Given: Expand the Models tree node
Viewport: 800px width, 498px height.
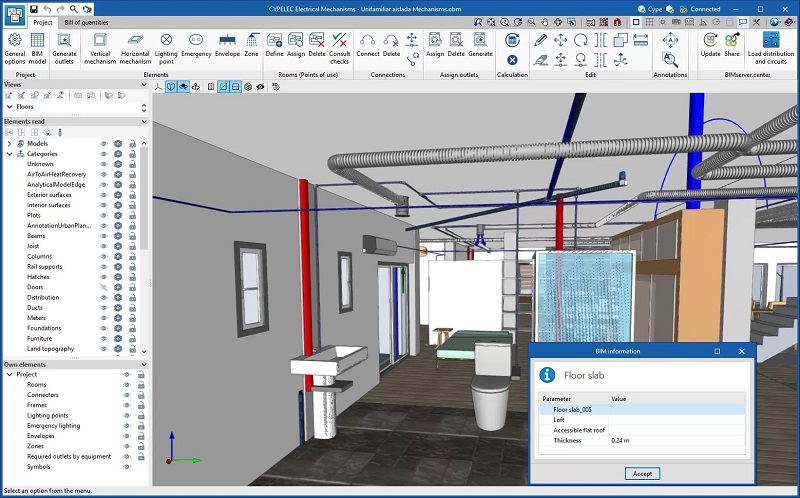Looking at the screenshot, I should tap(9, 144).
